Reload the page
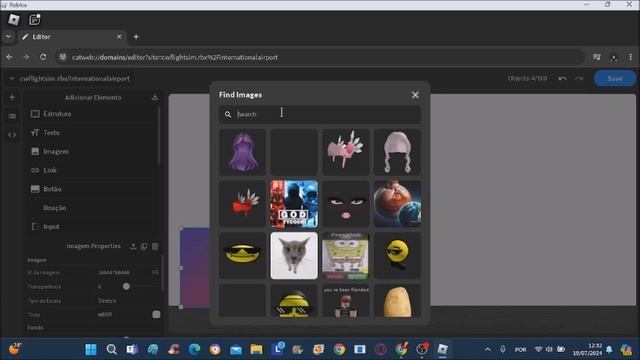The height and width of the screenshot is (360, 640). 43,57
